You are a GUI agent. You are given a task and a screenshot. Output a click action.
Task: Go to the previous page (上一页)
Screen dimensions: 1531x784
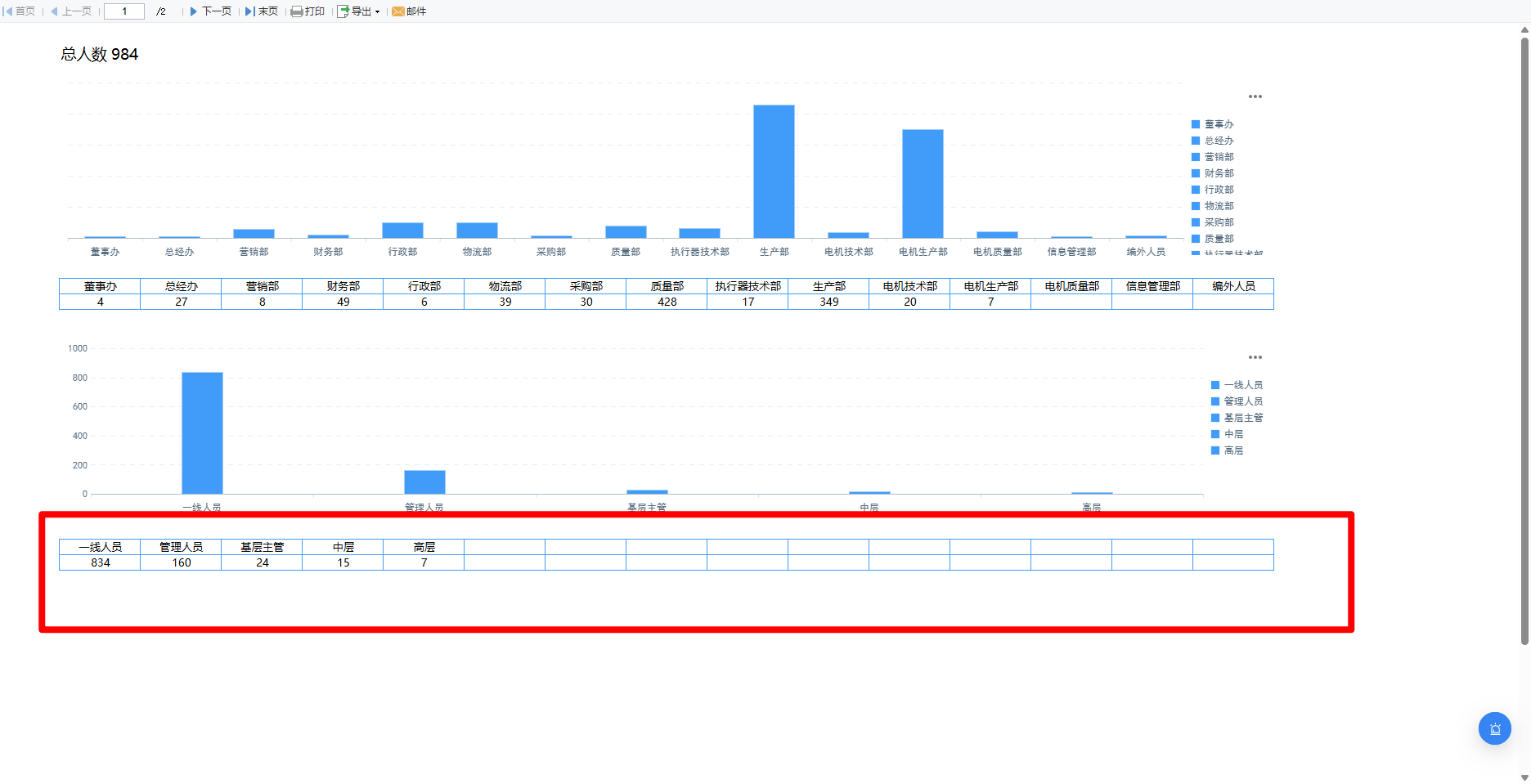71,11
